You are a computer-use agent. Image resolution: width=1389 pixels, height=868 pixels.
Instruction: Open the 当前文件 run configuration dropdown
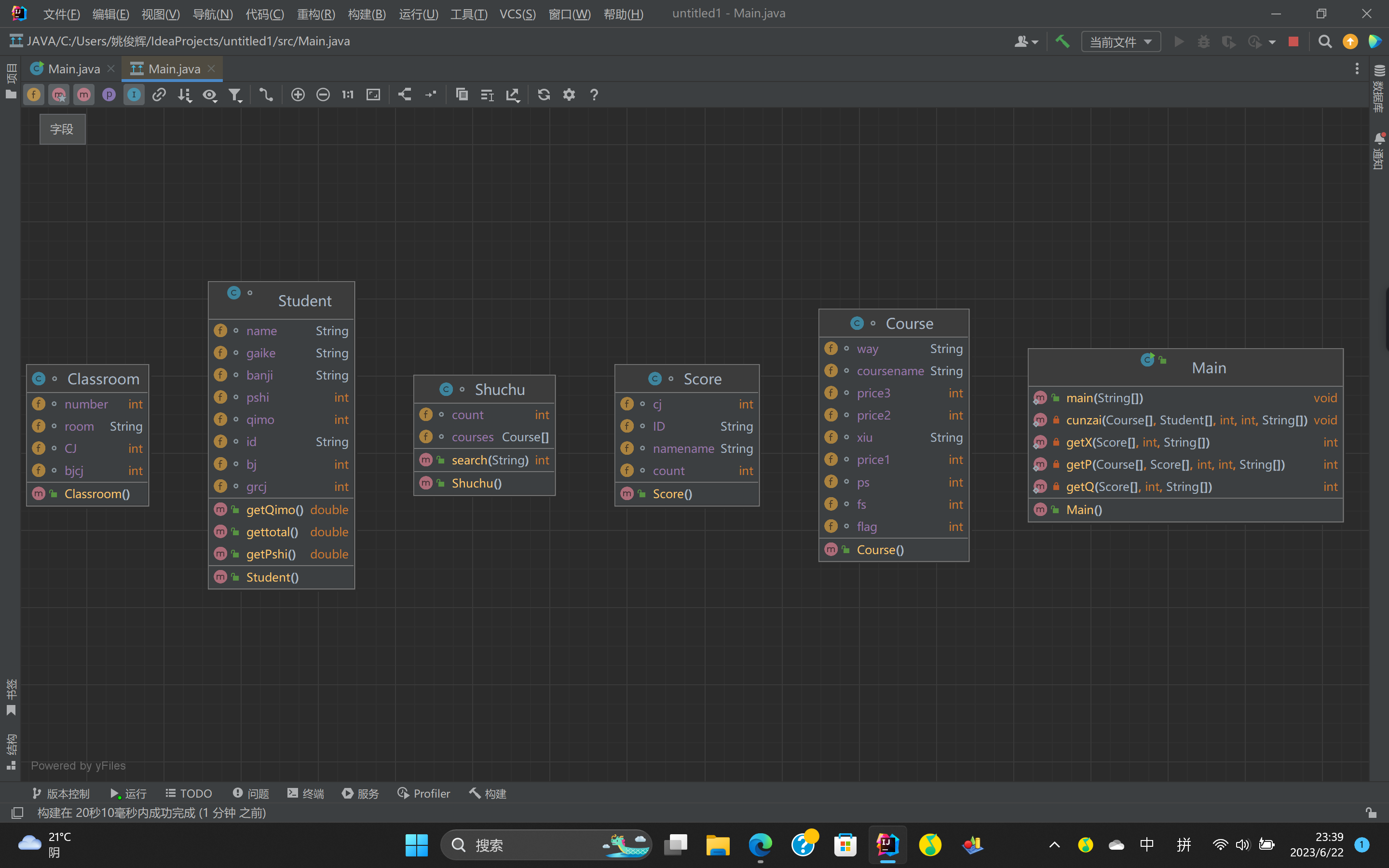(x=1120, y=42)
